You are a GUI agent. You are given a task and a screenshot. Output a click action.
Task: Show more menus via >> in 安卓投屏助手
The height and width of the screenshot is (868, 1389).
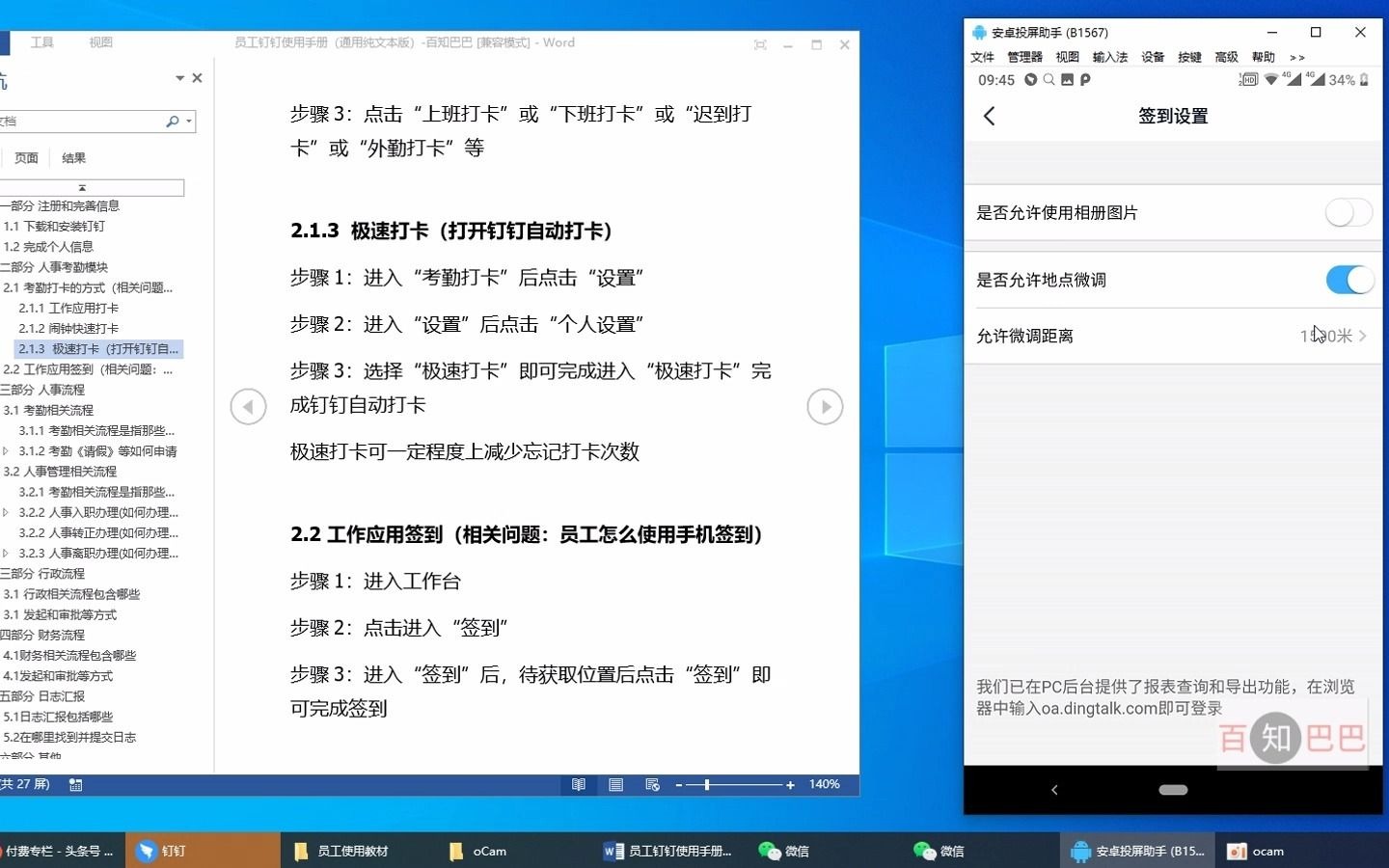[1297, 58]
